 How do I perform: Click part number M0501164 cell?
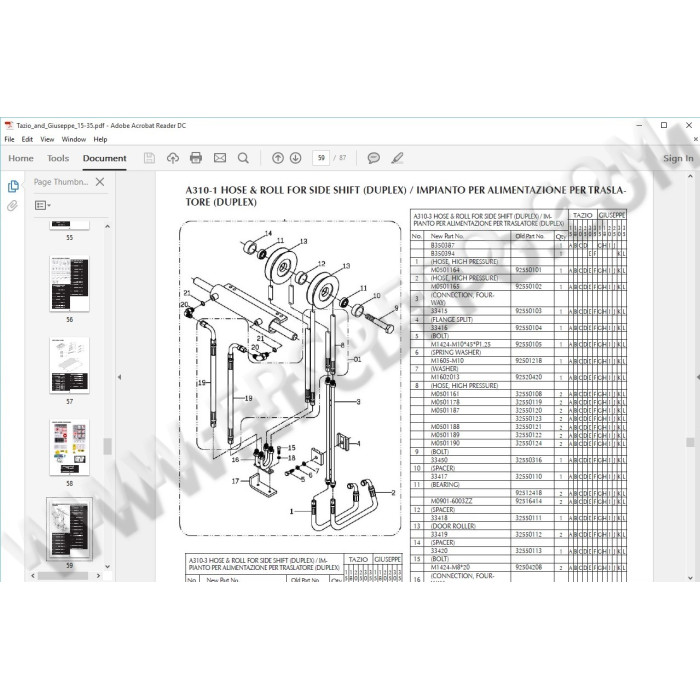coord(445,270)
